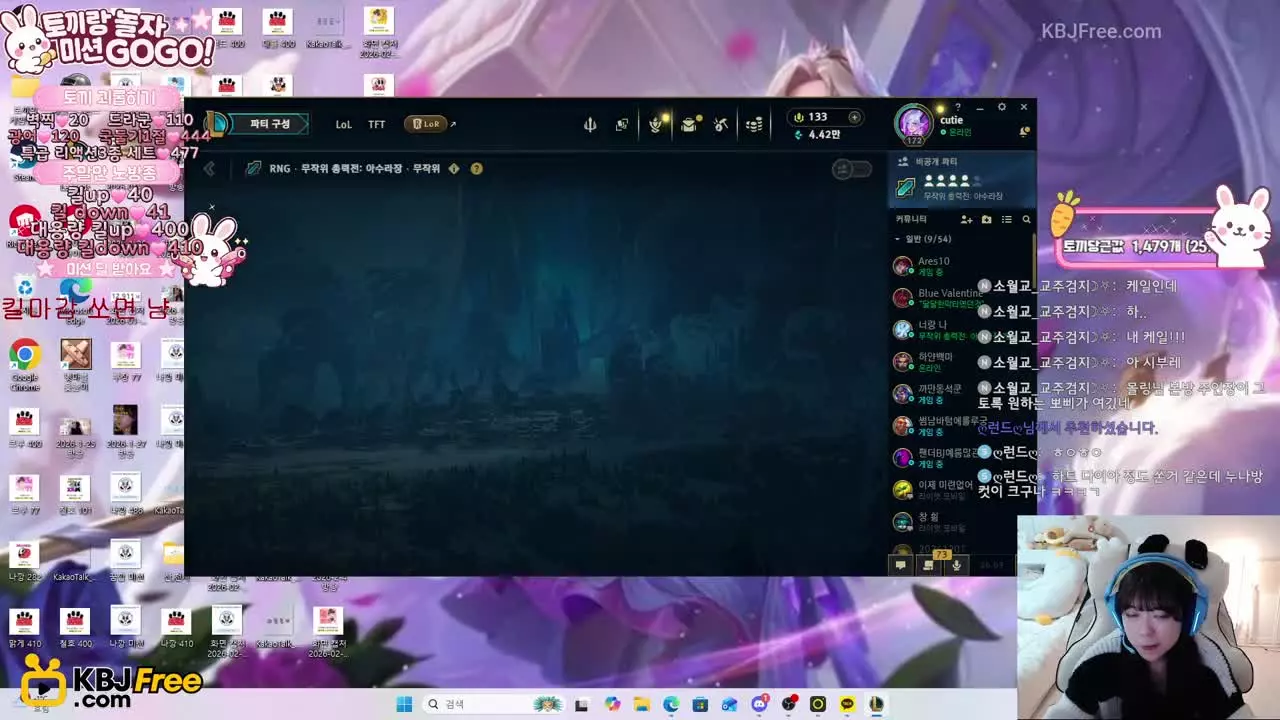Select friend Ares10 in the friends list
The height and width of the screenshot is (720, 1280).
pyautogui.click(x=961, y=266)
